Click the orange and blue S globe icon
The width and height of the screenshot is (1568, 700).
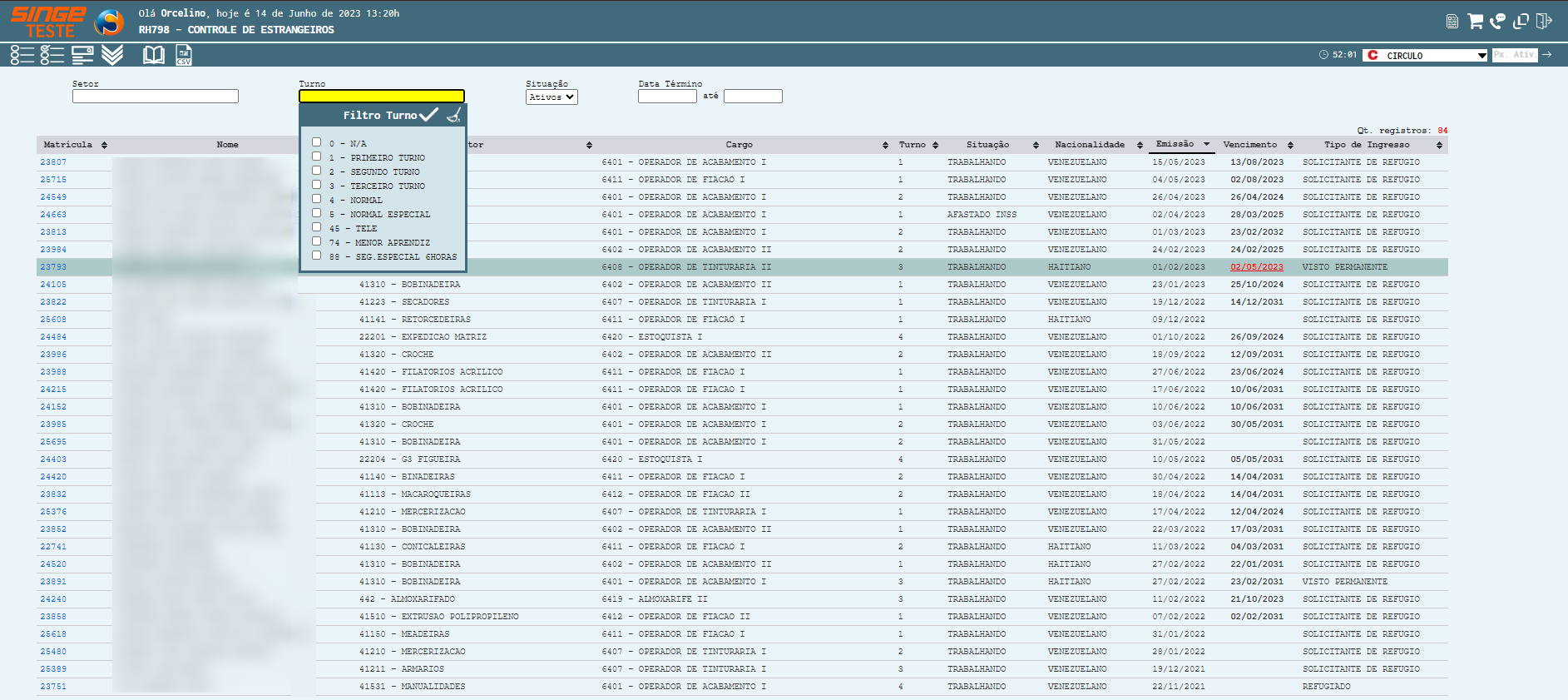pos(109,22)
